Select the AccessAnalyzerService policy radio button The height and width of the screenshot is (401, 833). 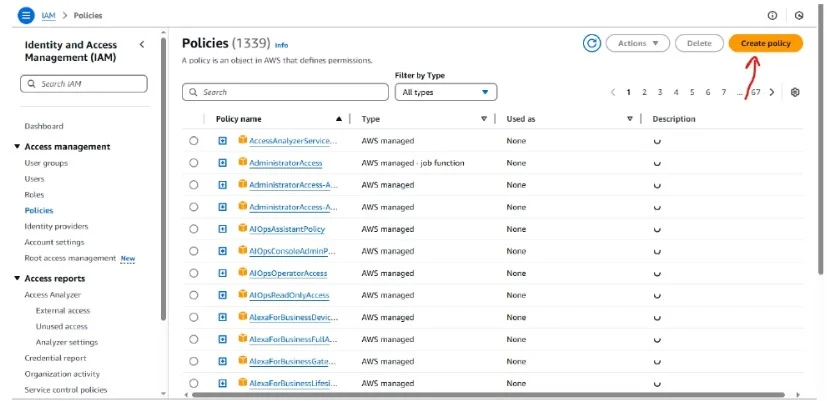coord(193,141)
